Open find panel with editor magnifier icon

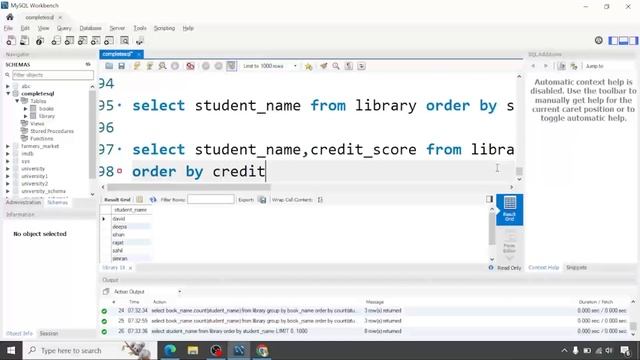point(336,66)
